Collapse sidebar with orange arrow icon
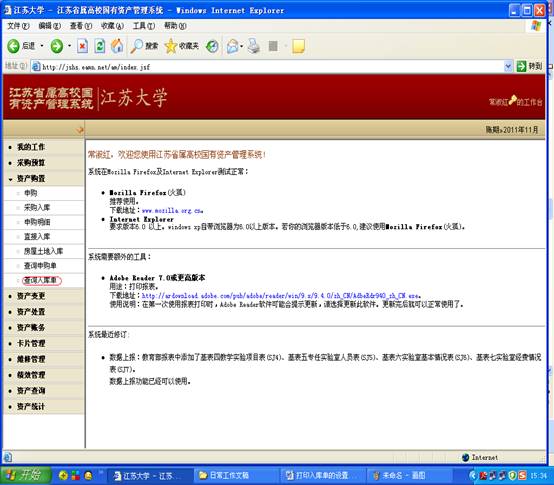Screen dimensions: 554x485 (80, 130)
